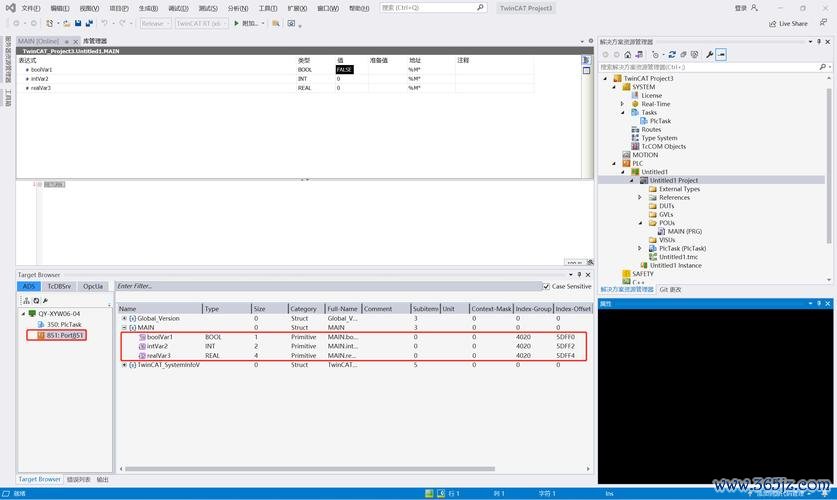Click the pin icon on Target Browser panel

click(x=579, y=275)
